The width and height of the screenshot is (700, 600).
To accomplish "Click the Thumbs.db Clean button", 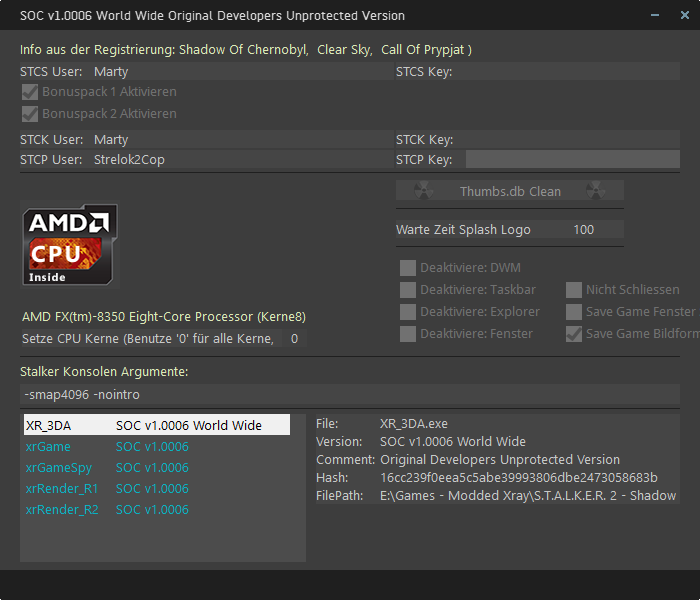I will pyautogui.click(x=510, y=191).
